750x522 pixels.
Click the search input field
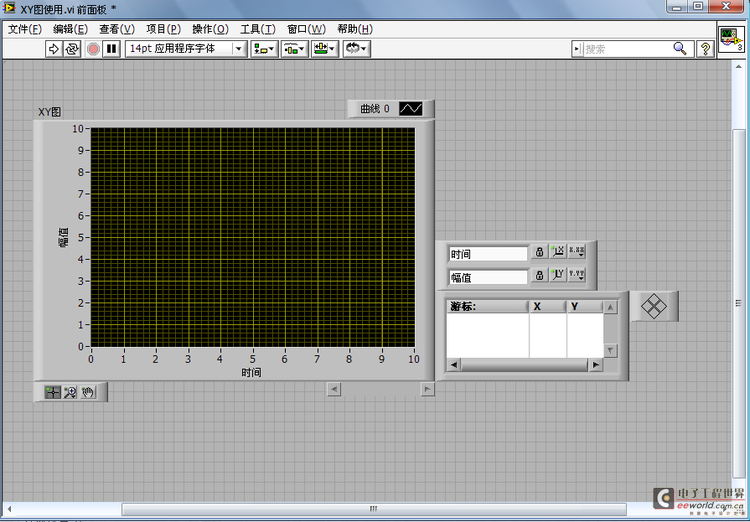pyautogui.click(x=627, y=49)
